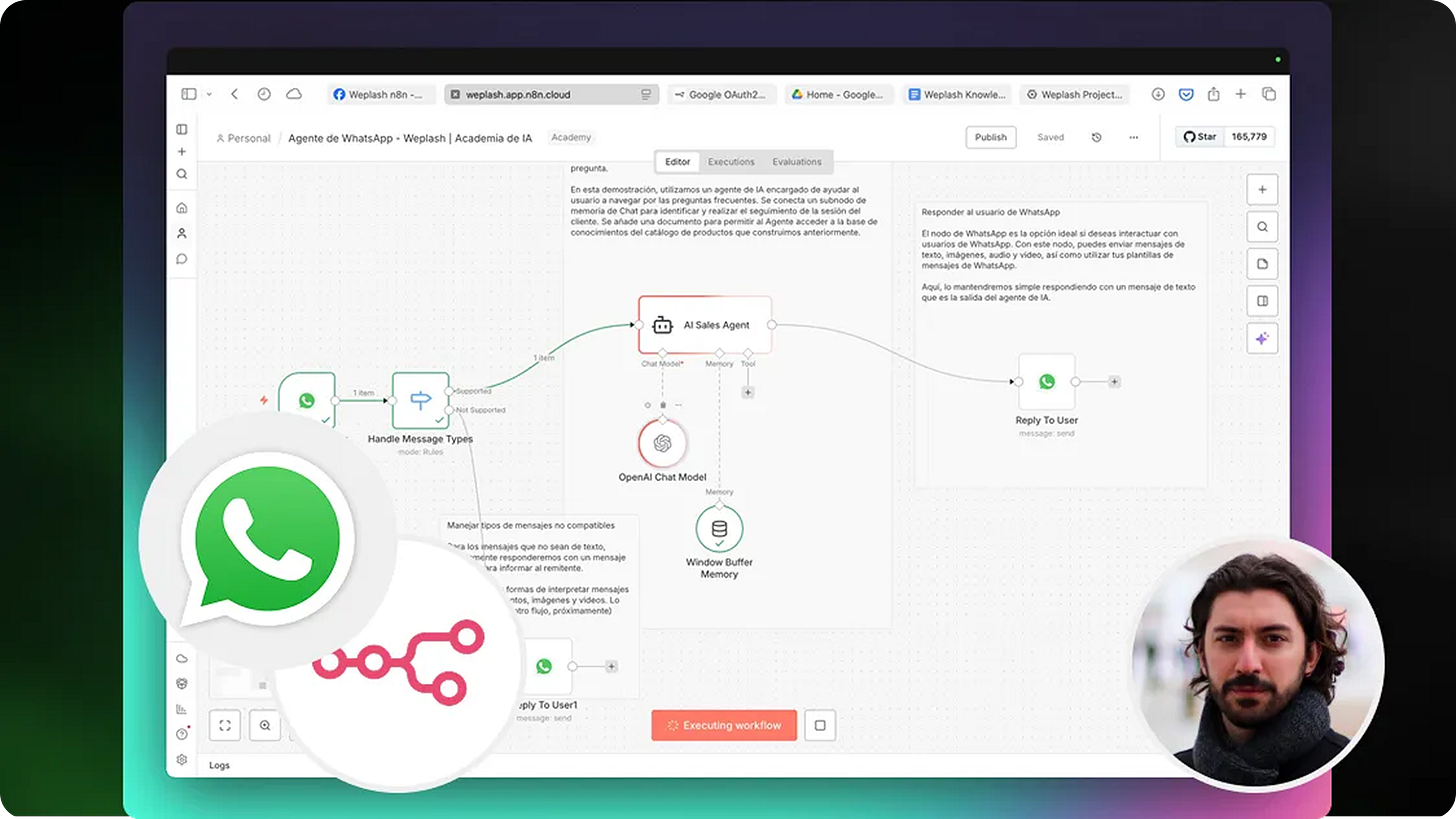Open the Google OAuth2 browser tab
1456x819 pixels.
pyautogui.click(x=720, y=94)
